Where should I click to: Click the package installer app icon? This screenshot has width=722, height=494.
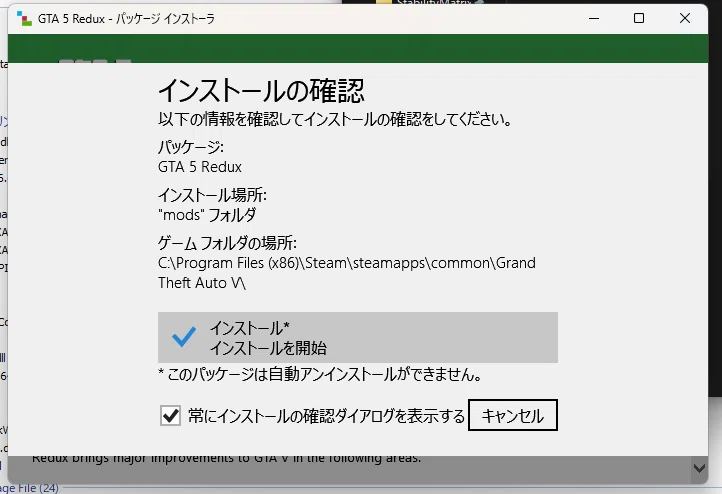[24, 18]
